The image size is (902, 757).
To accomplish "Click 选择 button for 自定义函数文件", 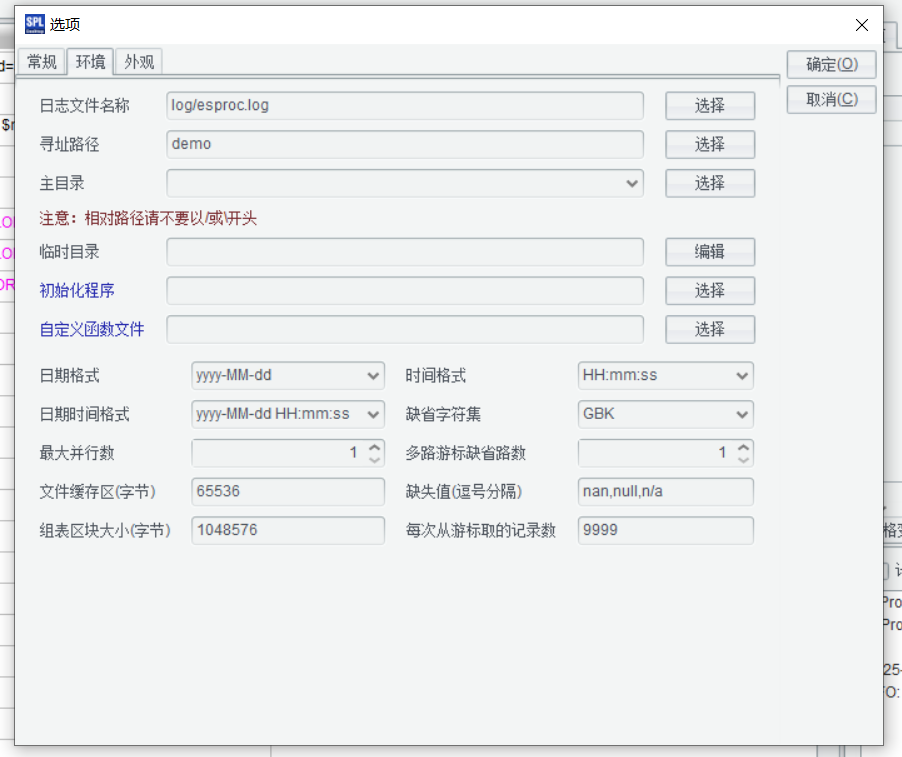I will [710, 330].
